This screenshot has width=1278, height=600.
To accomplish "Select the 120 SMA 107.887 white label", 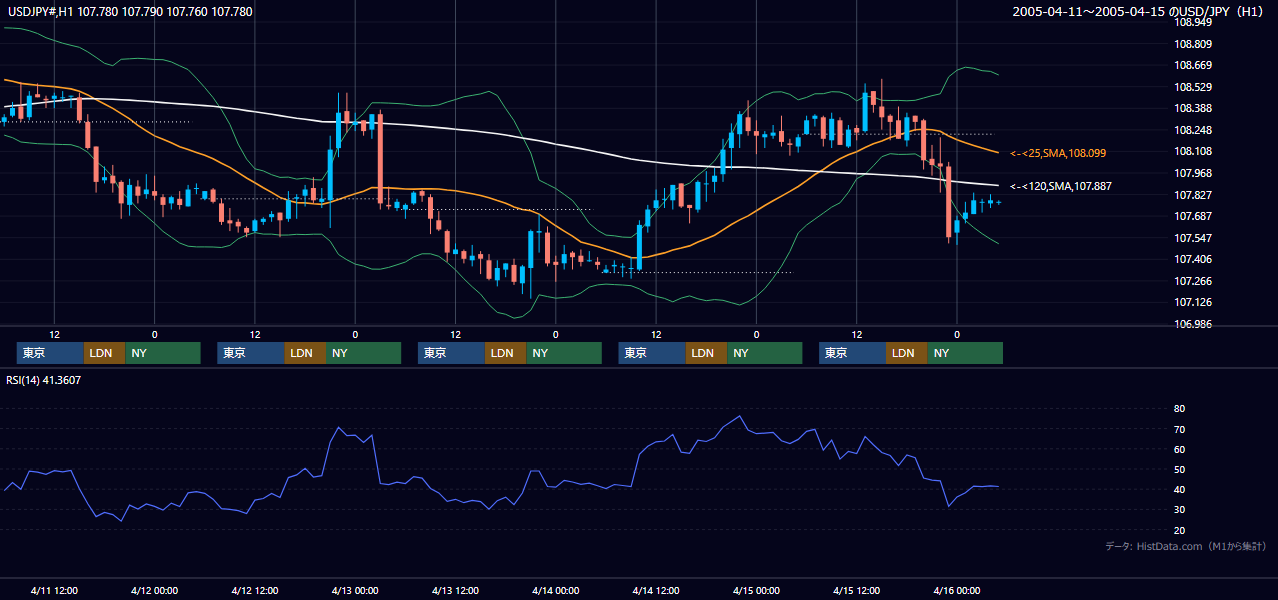I will [1061, 186].
